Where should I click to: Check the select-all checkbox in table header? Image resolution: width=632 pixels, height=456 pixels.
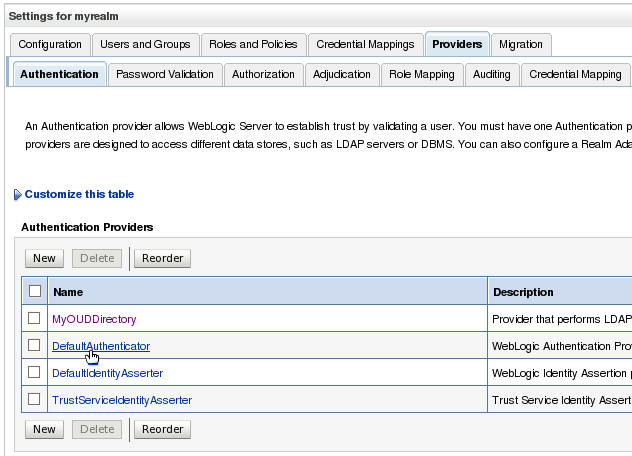pyautogui.click(x=35, y=292)
